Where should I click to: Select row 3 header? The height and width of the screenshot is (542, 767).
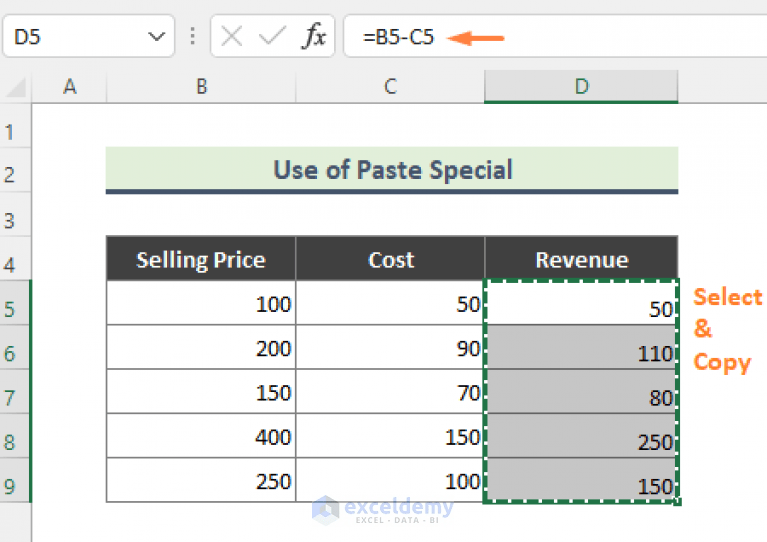pyautogui.click(x=15, y=215)
